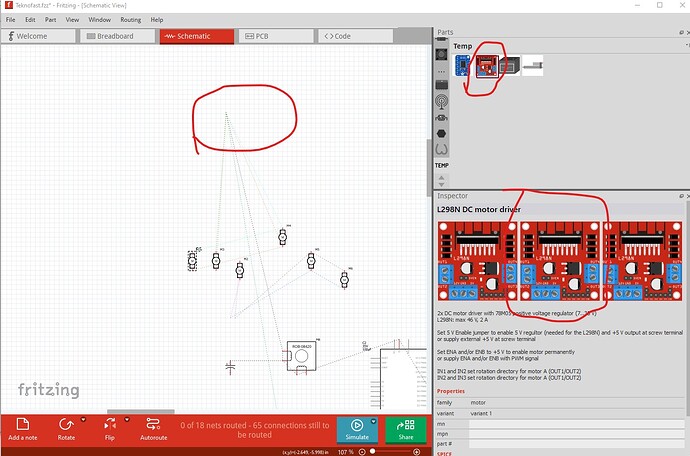This screenshot has width=690, height=456.
Task: Rotate the selected part
Action: pos(66,429)
